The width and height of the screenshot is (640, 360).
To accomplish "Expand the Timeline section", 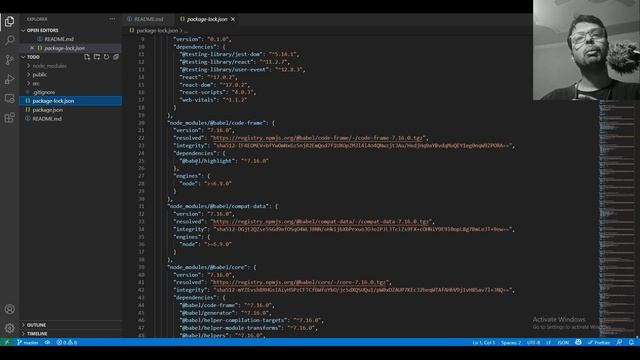I will pos(71,334).
